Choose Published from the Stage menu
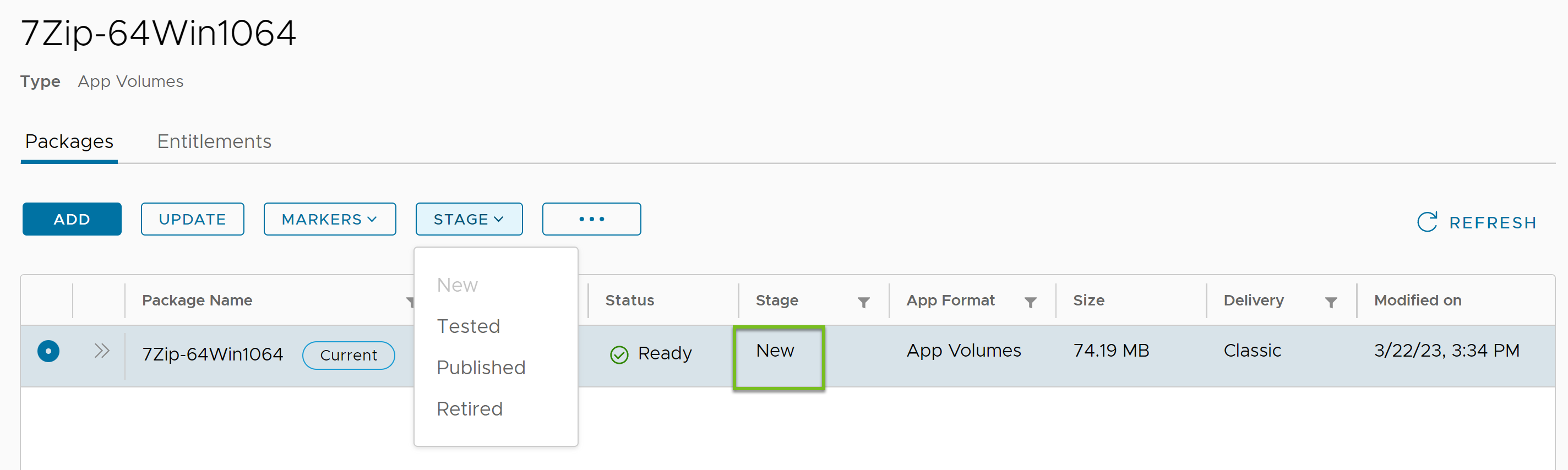 pyautogui.click(x=481, y=368)
